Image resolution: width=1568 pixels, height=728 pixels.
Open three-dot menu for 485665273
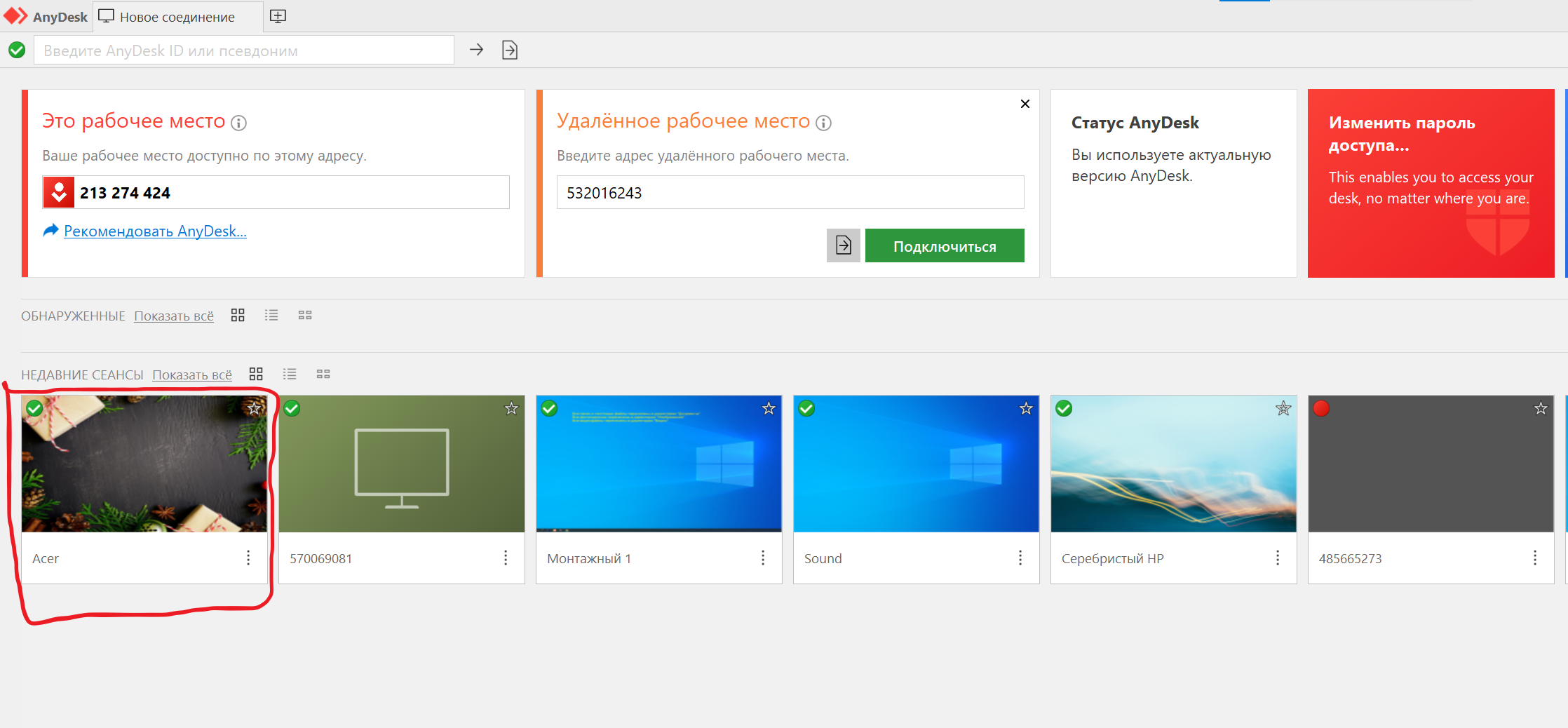(x=1535, y=558)
